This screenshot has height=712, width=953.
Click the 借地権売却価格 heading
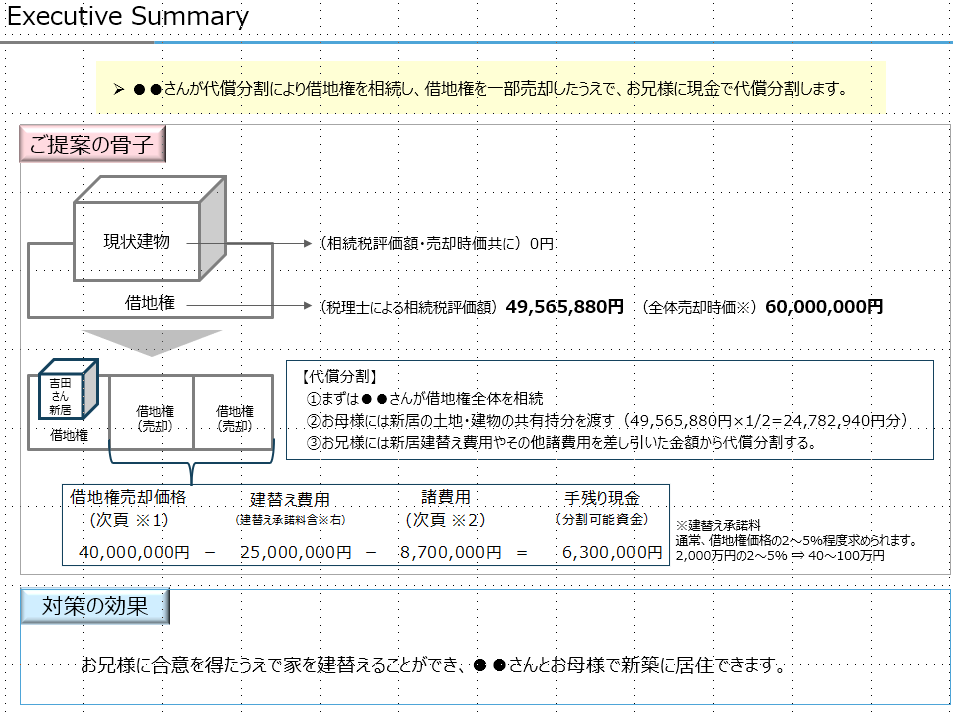point(128,497)
